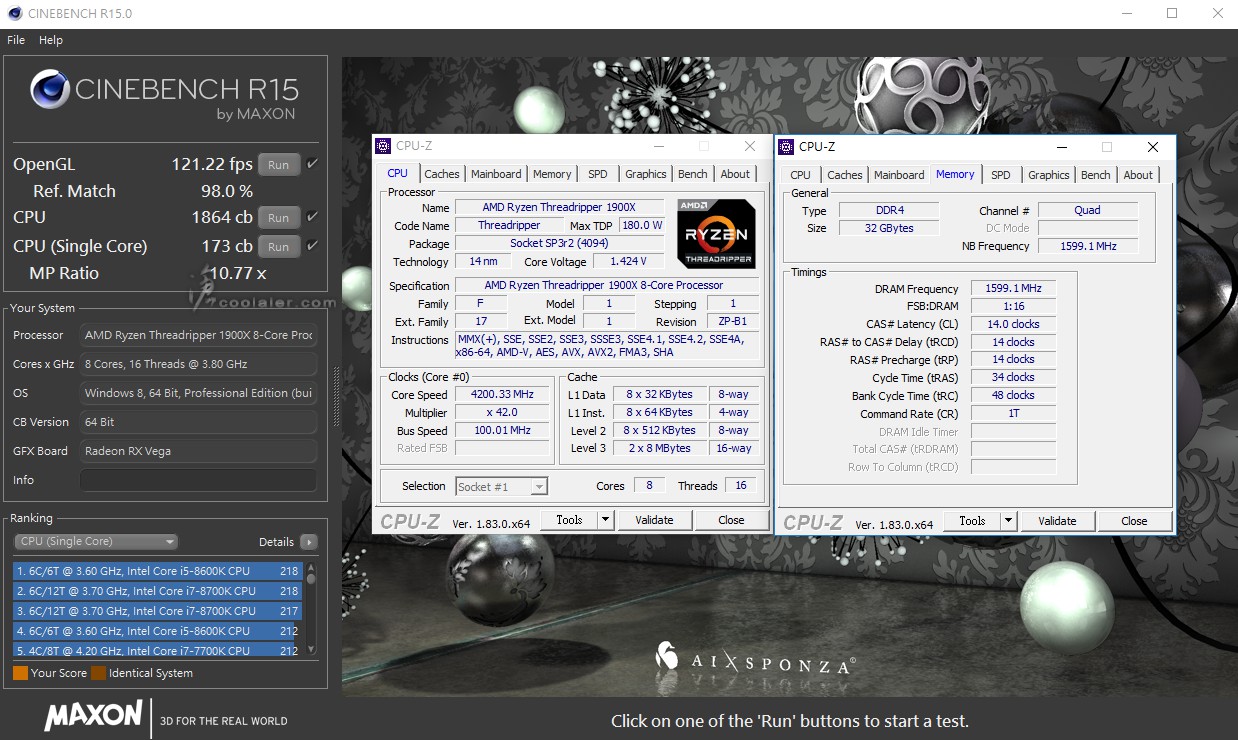The height and width of the screenshot is (740, 1238).
Task: Switch to the CPU tab in the CPU-Z Memory window
Action: pos(801,175)
